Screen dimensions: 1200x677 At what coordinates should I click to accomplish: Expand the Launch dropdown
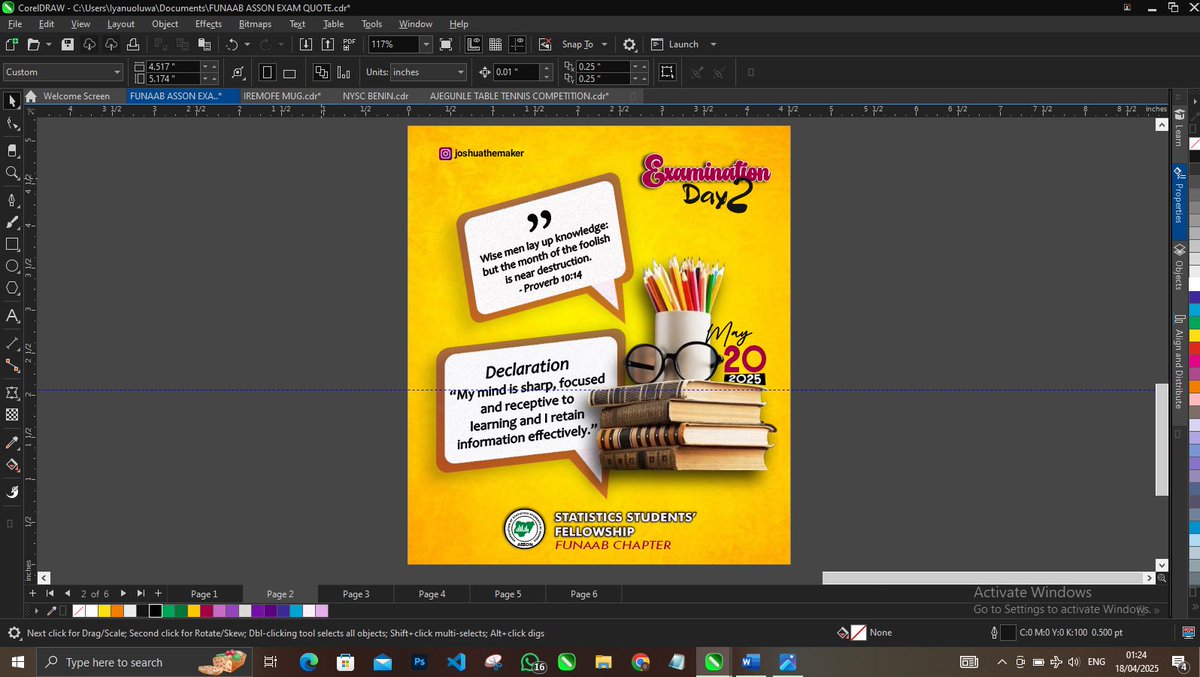coord(713,44)
